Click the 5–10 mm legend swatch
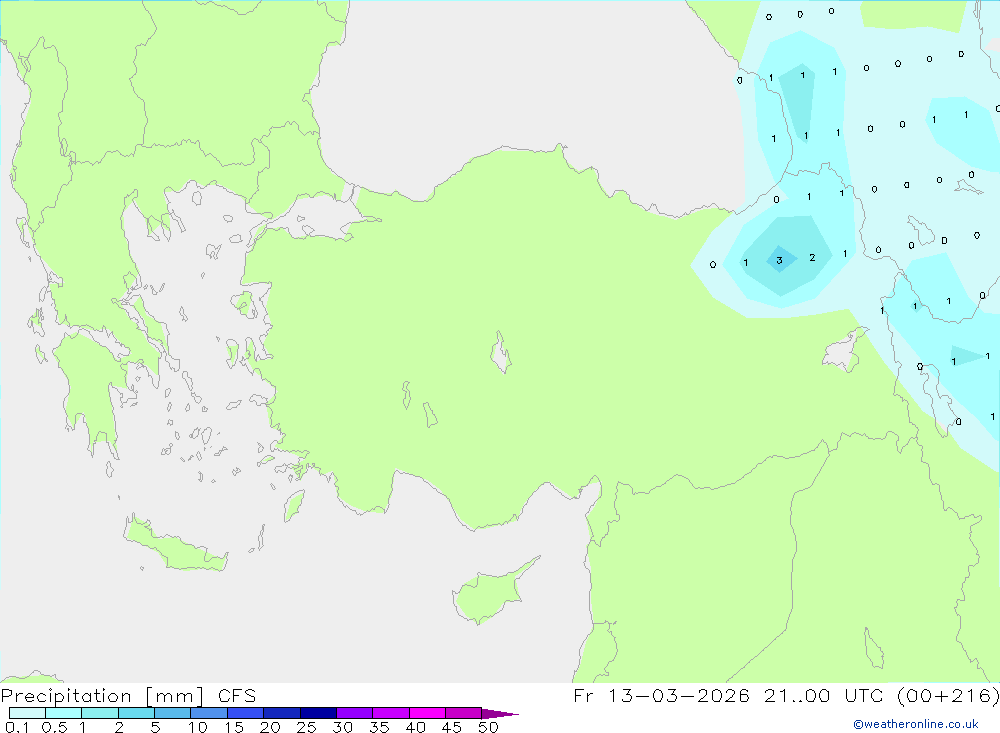This screenshot has width=1000, height=733. pos(172,713)
